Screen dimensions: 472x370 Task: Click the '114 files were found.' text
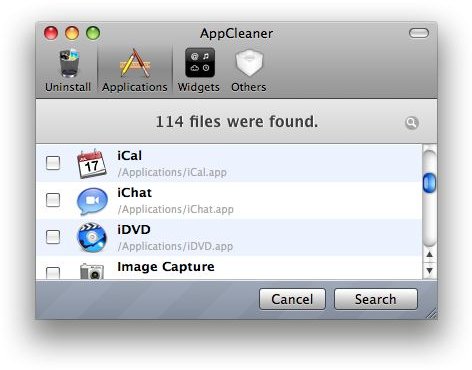pyautogui.click(x=237, y=121)
